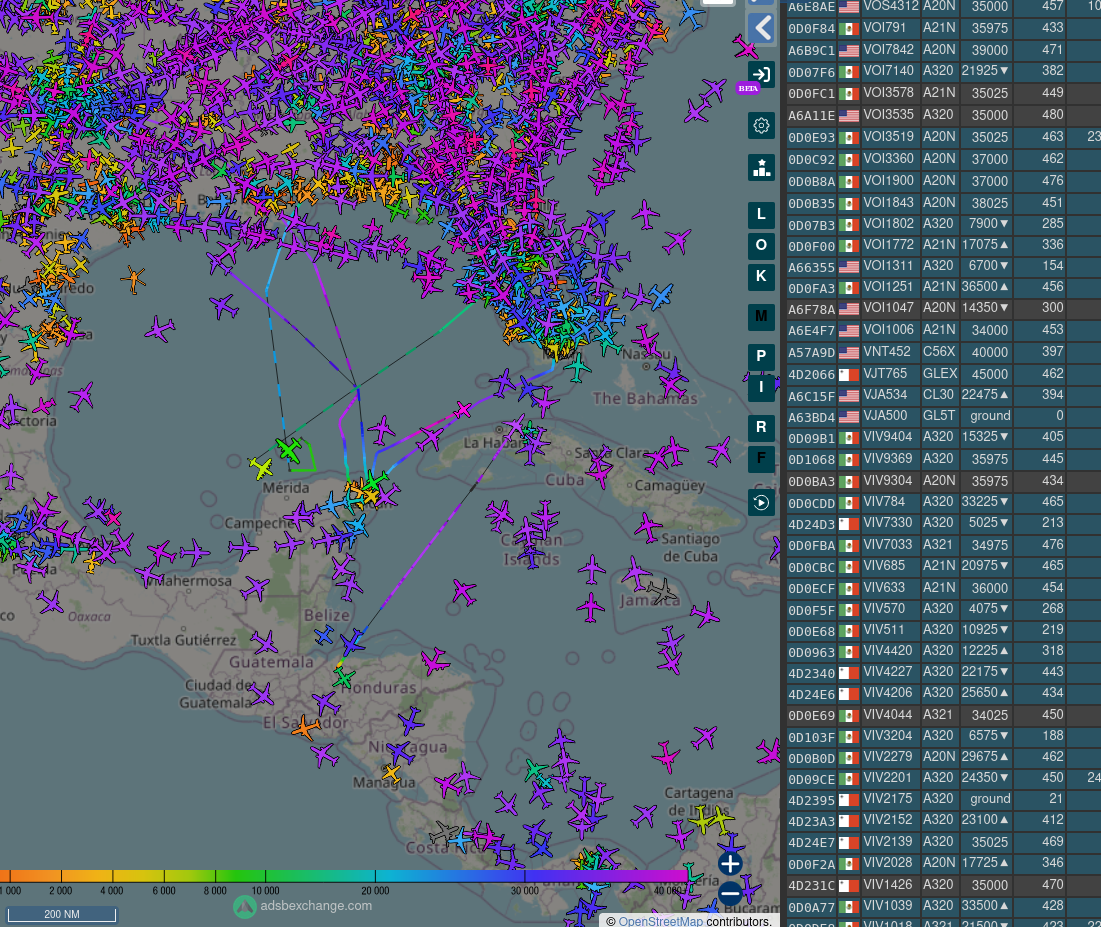The image size is (1101, 927).
Task: Select the yellow aircraft west of Mérida
Action: click(x=261, y=467)
